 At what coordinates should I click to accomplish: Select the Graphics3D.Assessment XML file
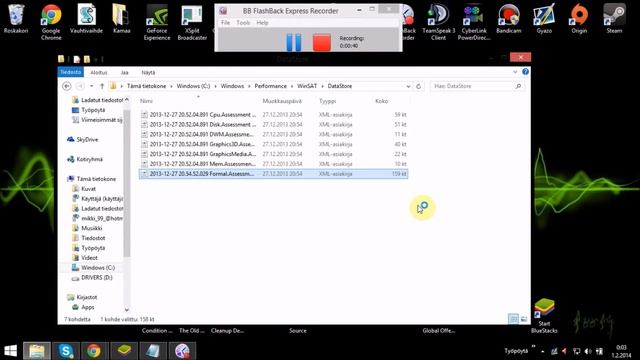[273, 144]
